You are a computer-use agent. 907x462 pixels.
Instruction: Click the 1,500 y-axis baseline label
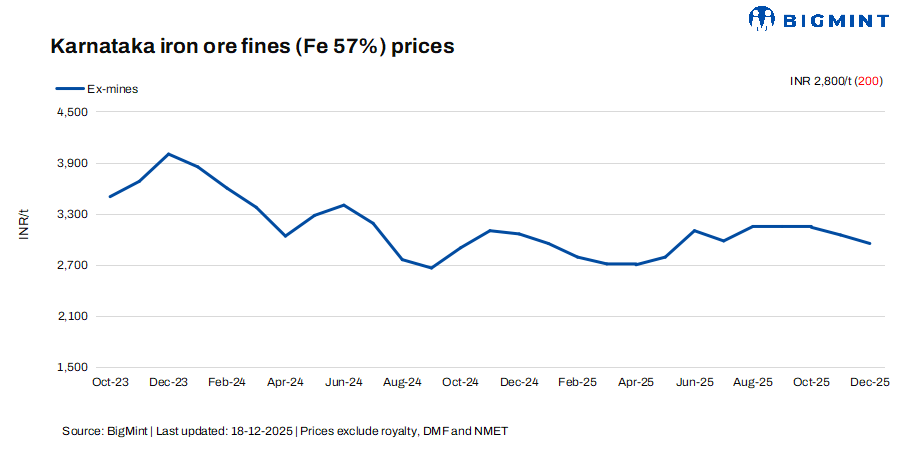click(x=74, y=367)
